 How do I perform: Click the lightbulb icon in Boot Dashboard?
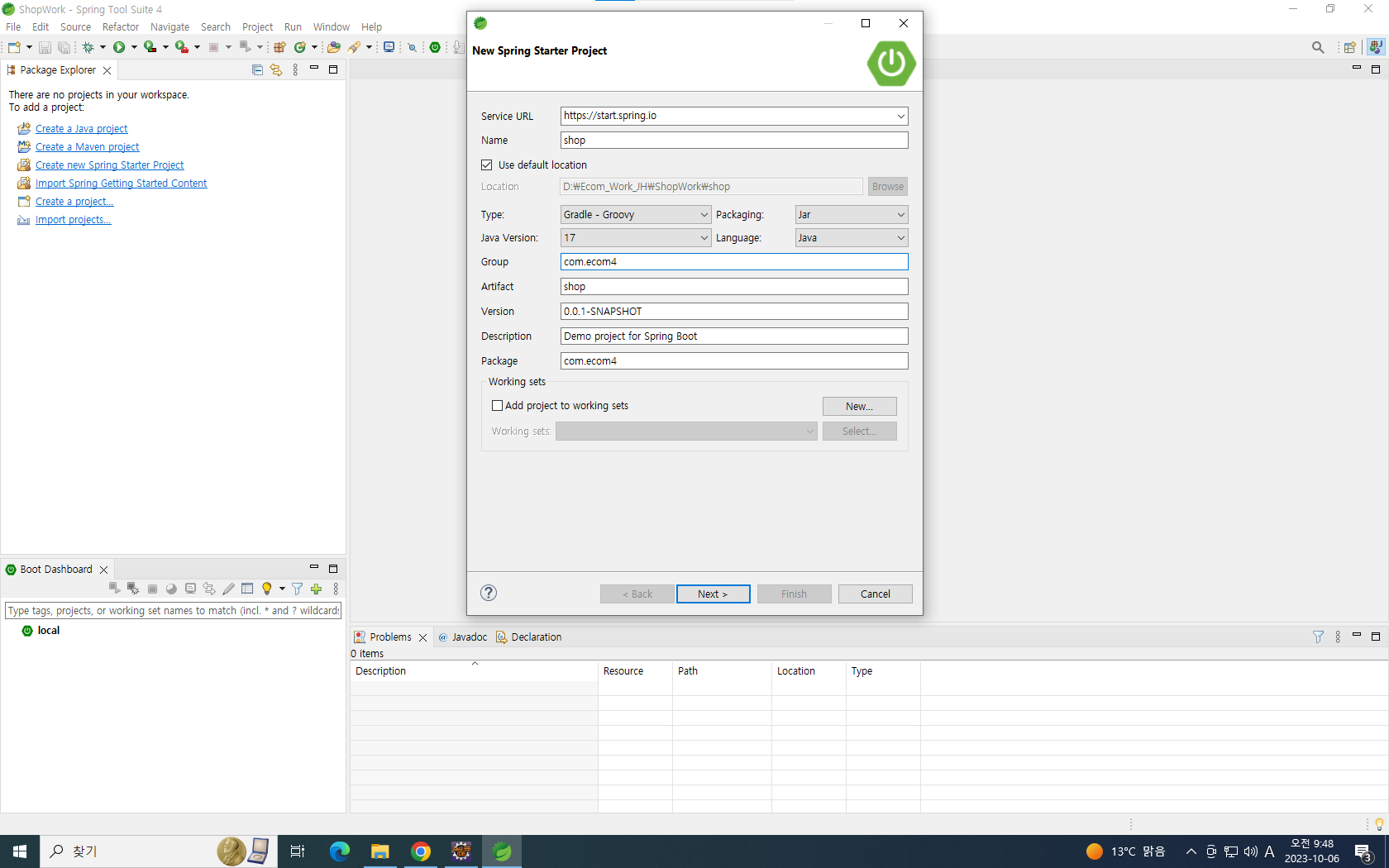pos(266,589)
